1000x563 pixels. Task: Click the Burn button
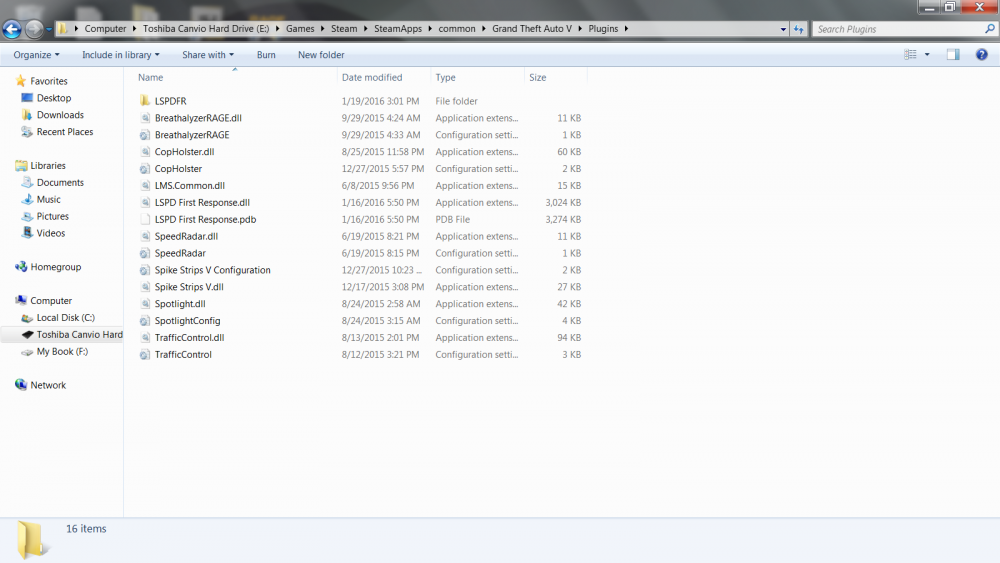266,55
